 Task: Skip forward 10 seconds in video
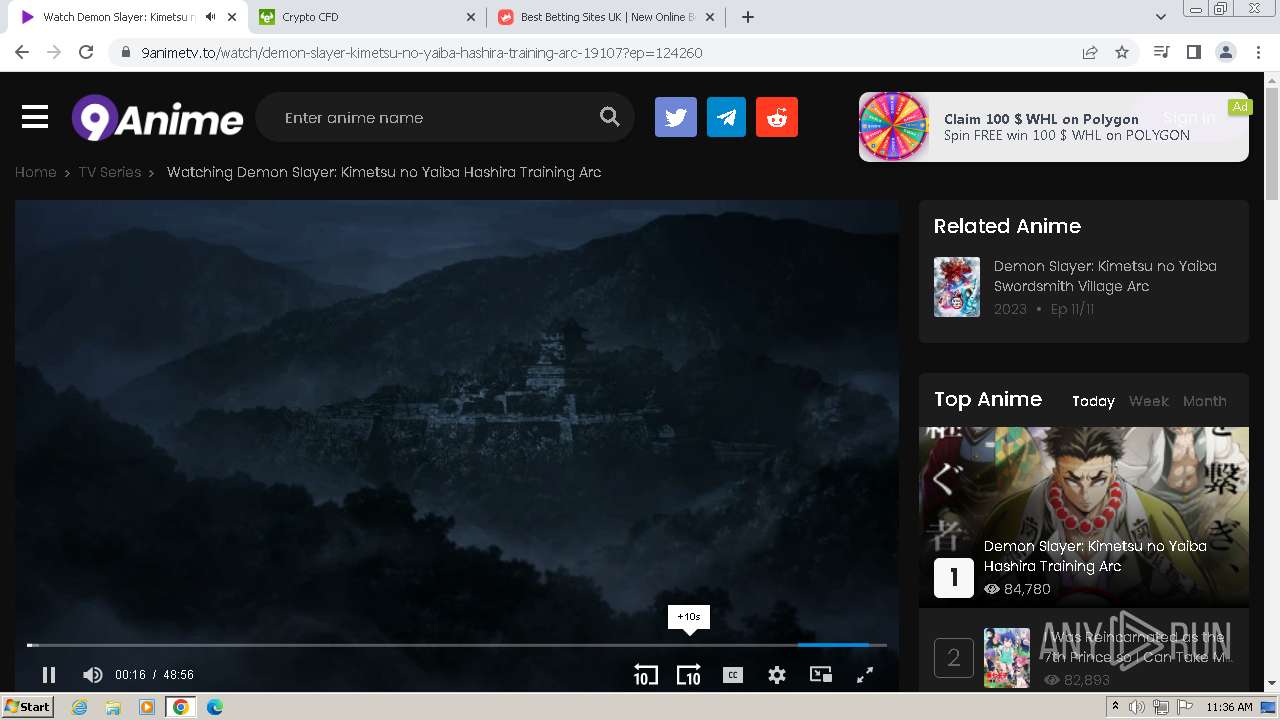[x=689, y=675]
